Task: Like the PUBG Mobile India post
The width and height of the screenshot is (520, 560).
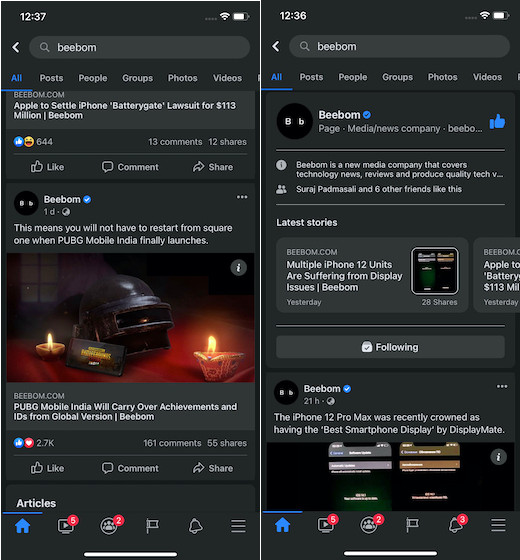Action: (x=47, y=468)
